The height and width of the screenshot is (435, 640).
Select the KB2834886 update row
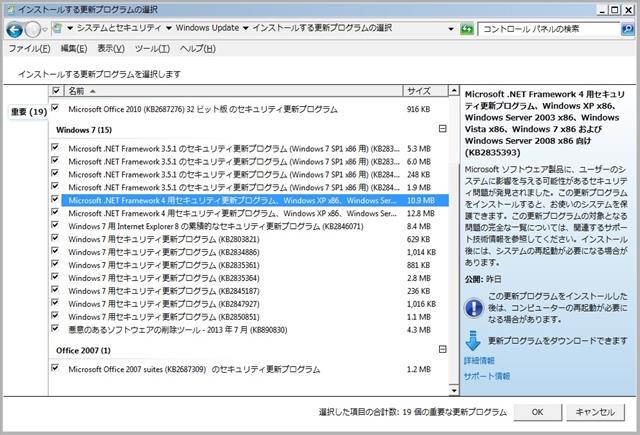pyautogui.click(x=249, y=252)
